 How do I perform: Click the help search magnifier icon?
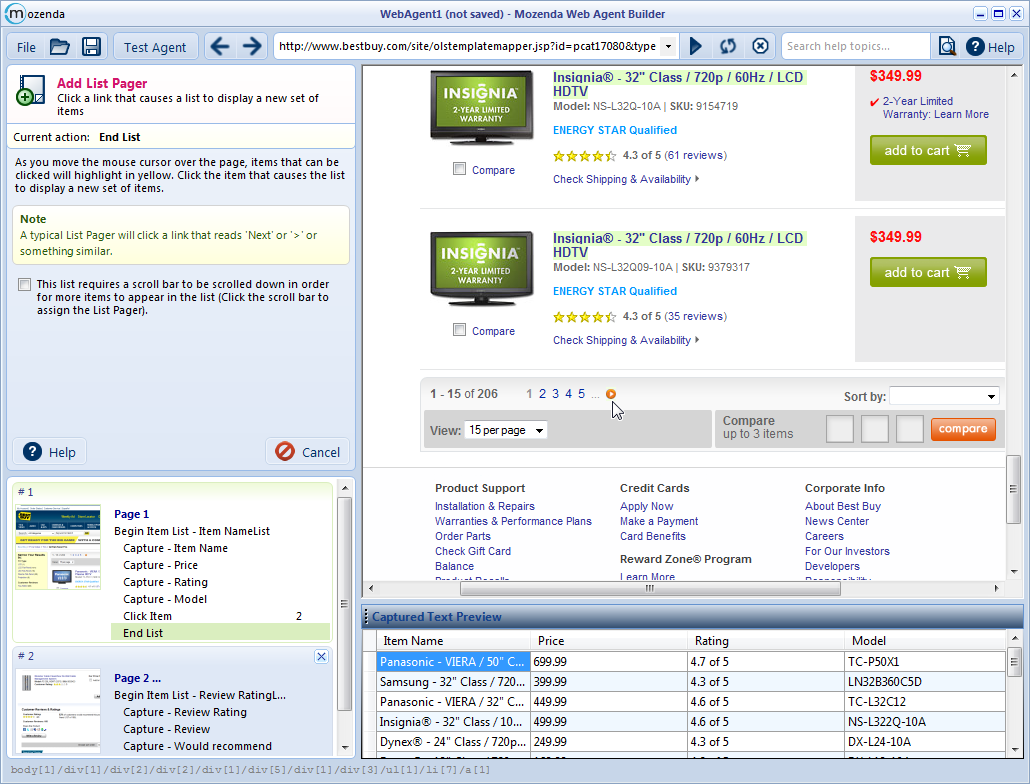tap(947, 46)
